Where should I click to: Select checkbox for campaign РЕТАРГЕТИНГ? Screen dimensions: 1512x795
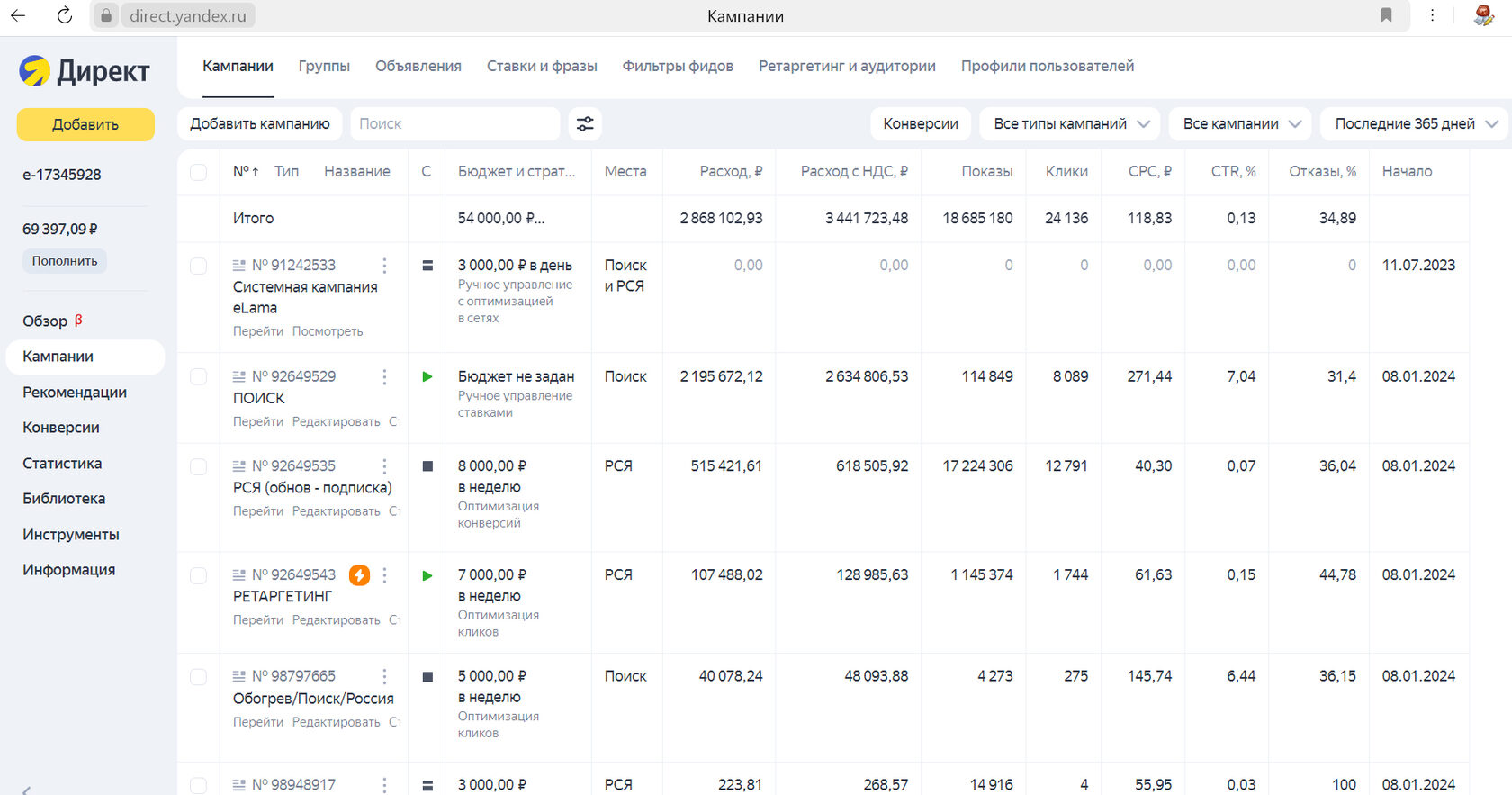pos(199,576)
